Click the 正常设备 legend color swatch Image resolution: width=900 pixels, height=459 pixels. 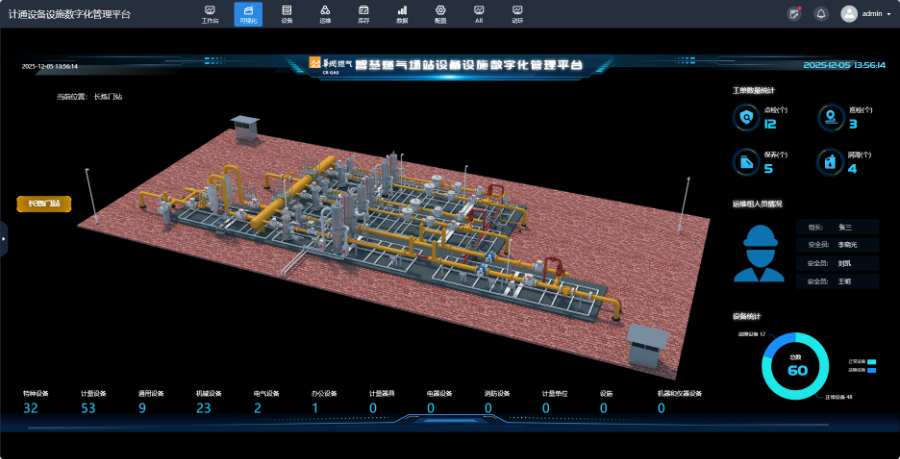(x=872, y=362)
